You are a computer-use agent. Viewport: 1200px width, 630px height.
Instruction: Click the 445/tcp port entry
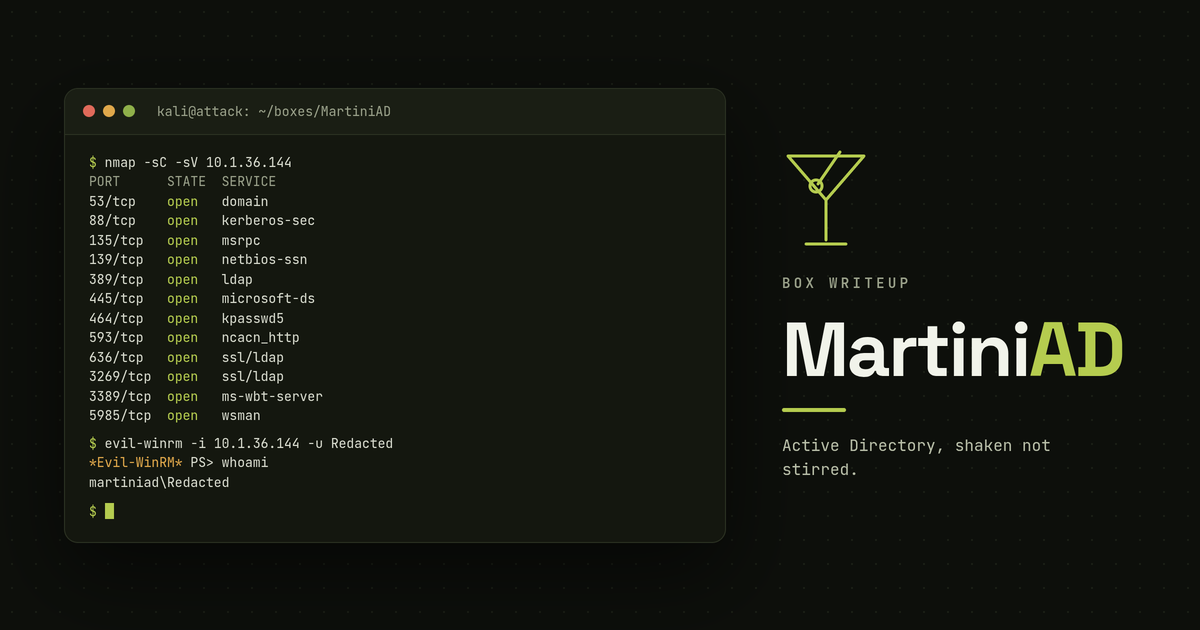coord(116,299)
